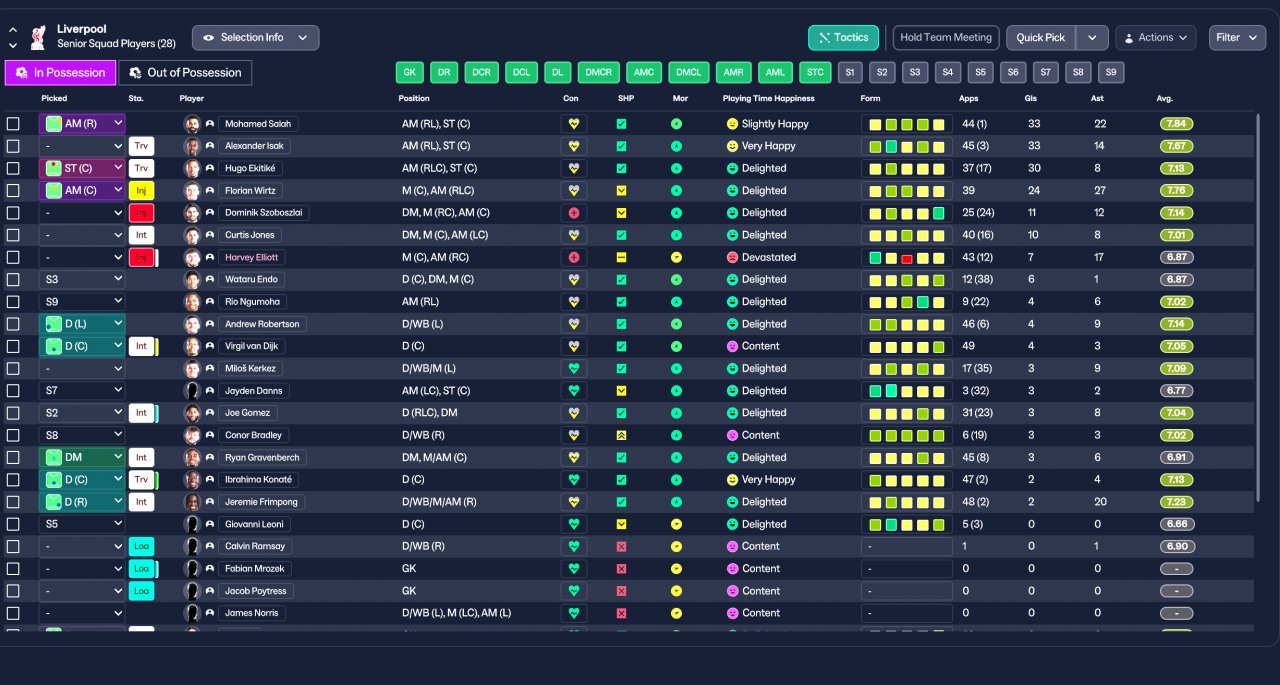This screenshot has height=685, width=1280.
Task: Open Conor Bradley's S8 picked dropdown
Action: pyautogui.click(x=82, y=435)
